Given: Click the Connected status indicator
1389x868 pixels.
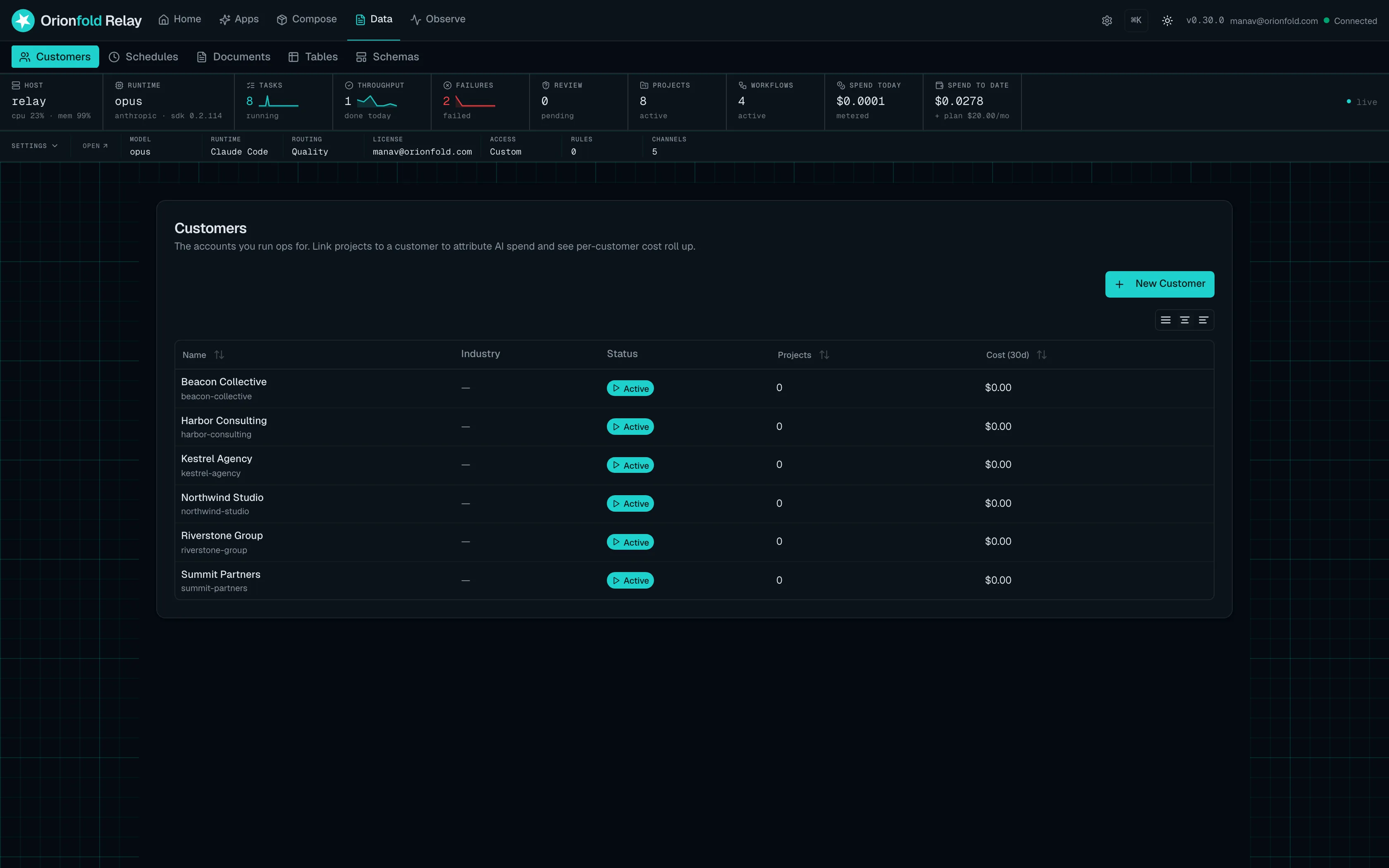Looking at the screenshot, I should pyautogui.click(x=1350, y=21).
